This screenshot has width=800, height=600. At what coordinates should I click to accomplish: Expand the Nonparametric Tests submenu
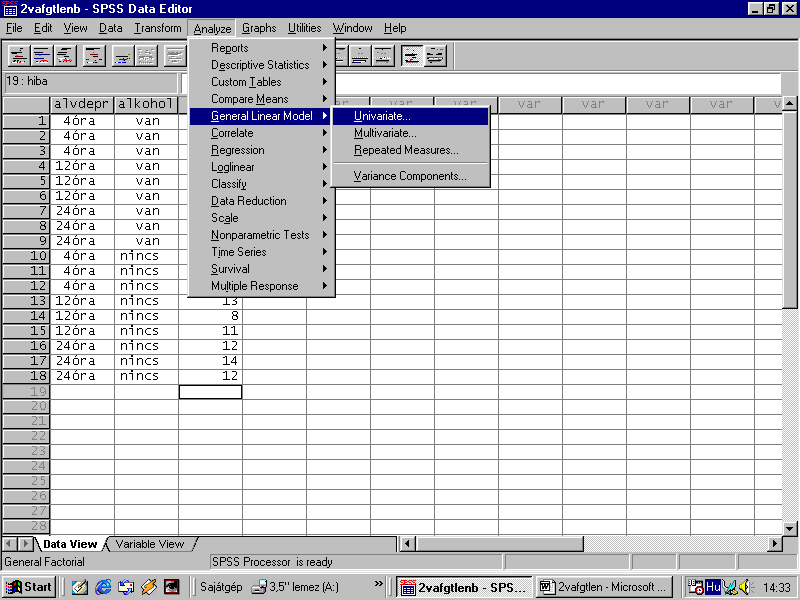(x=262, y=235)
